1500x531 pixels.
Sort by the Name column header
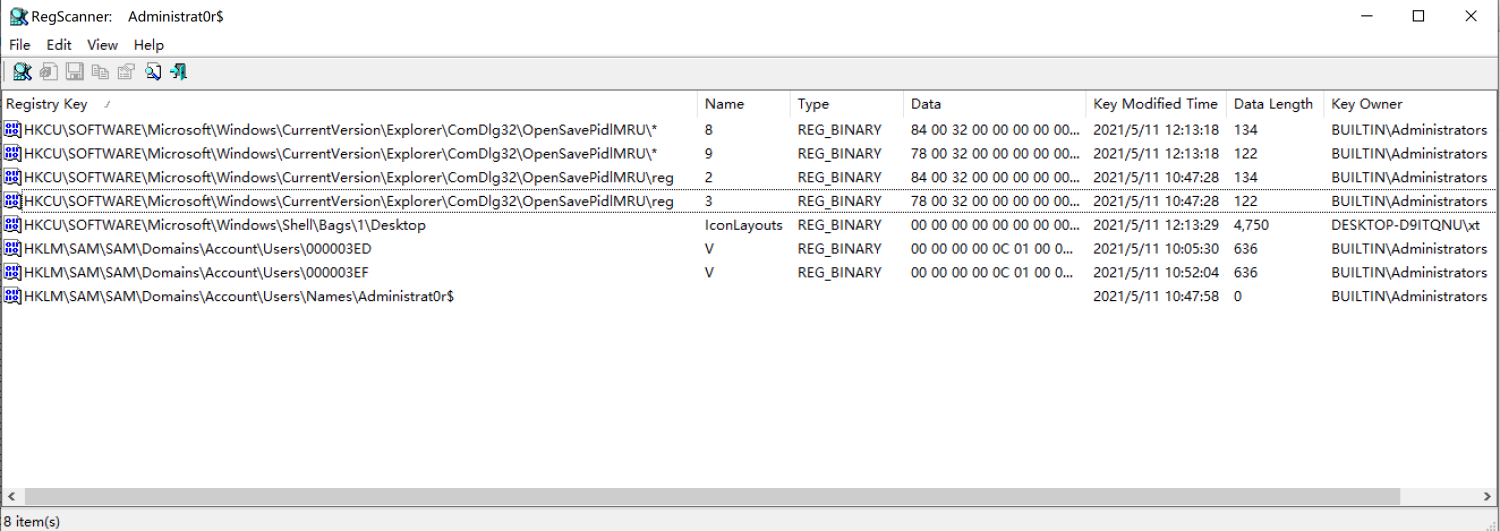(x=743, y=104)
